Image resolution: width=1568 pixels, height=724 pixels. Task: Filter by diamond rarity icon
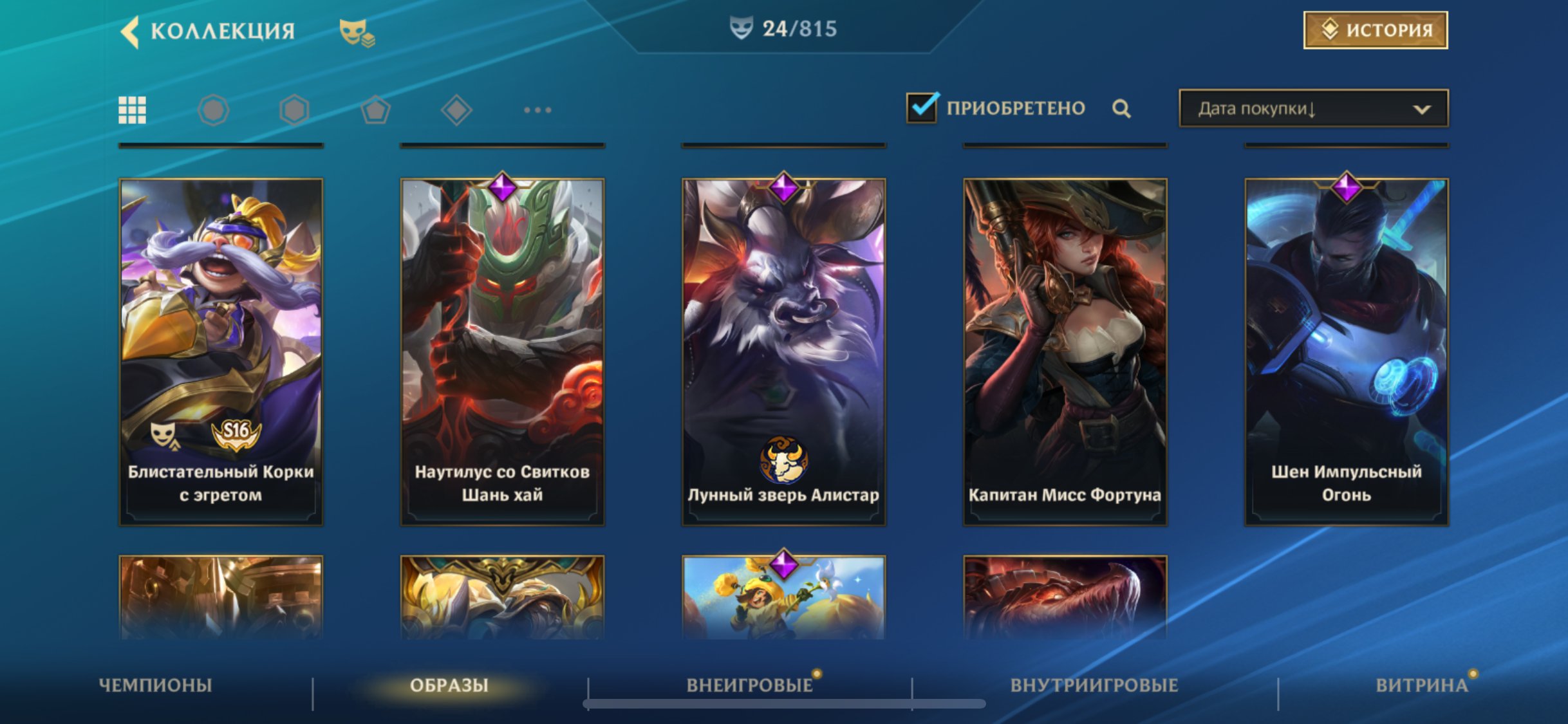coord(456,110)
